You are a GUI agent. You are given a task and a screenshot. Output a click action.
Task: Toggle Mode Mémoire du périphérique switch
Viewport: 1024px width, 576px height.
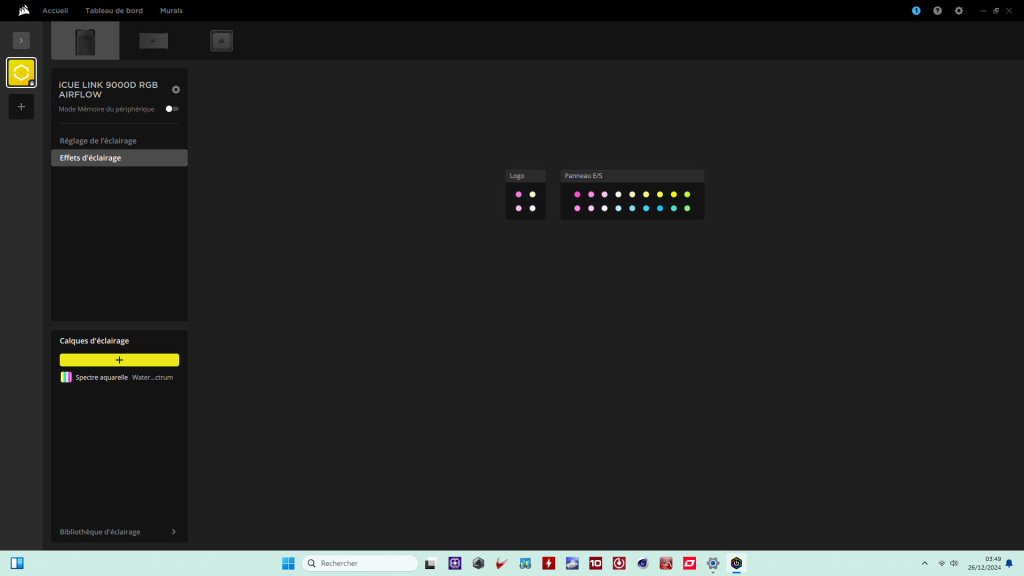coord(172,109)
